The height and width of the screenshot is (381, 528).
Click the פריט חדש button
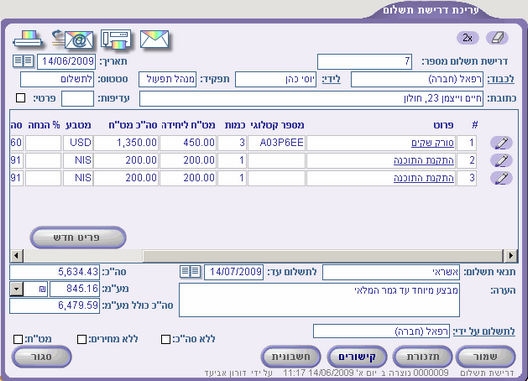pyautogui.click(x=78, y=237)
